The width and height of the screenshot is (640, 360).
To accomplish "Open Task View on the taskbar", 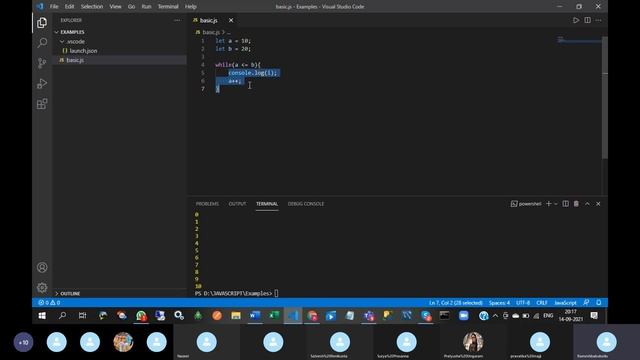I will coord(82,316).
